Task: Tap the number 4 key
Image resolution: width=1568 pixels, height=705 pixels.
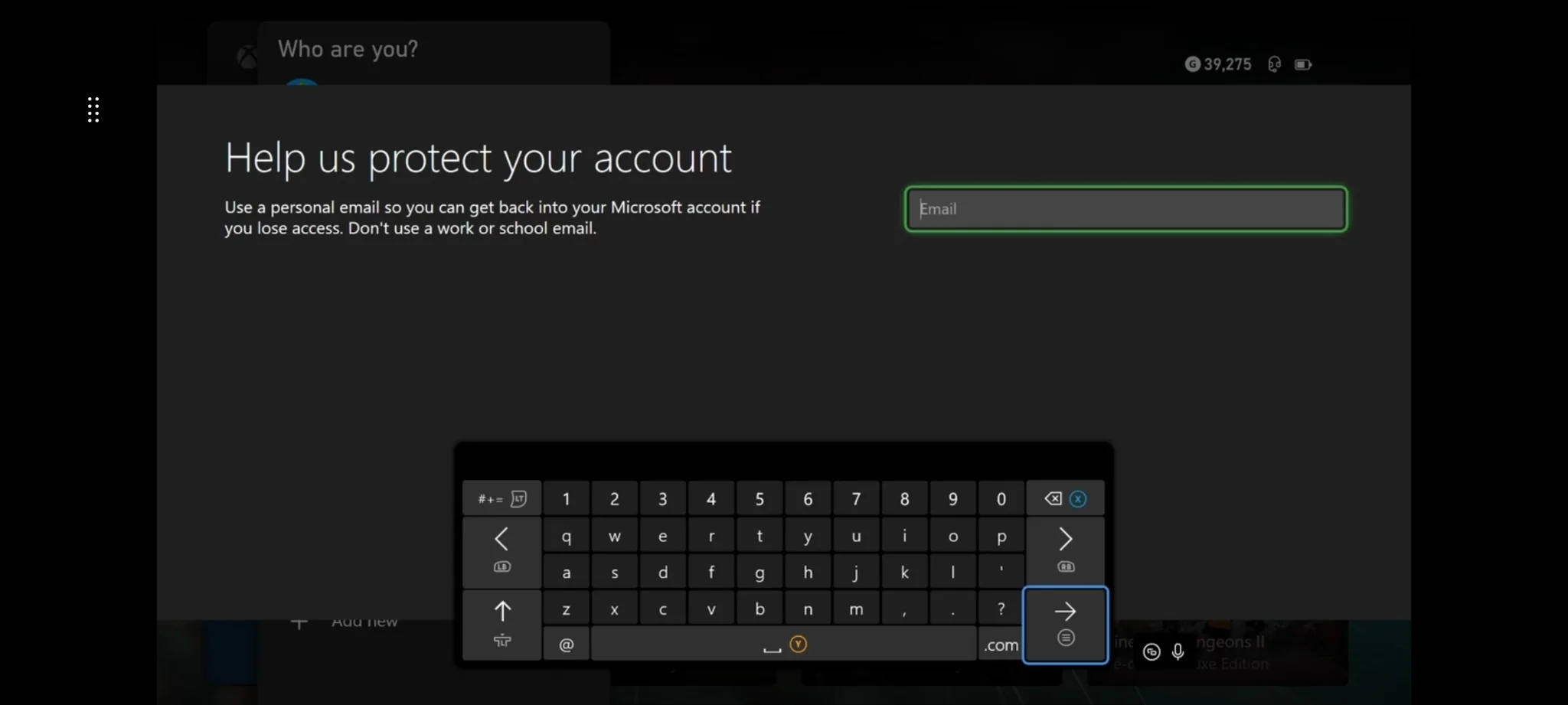Action: point(710,498)
